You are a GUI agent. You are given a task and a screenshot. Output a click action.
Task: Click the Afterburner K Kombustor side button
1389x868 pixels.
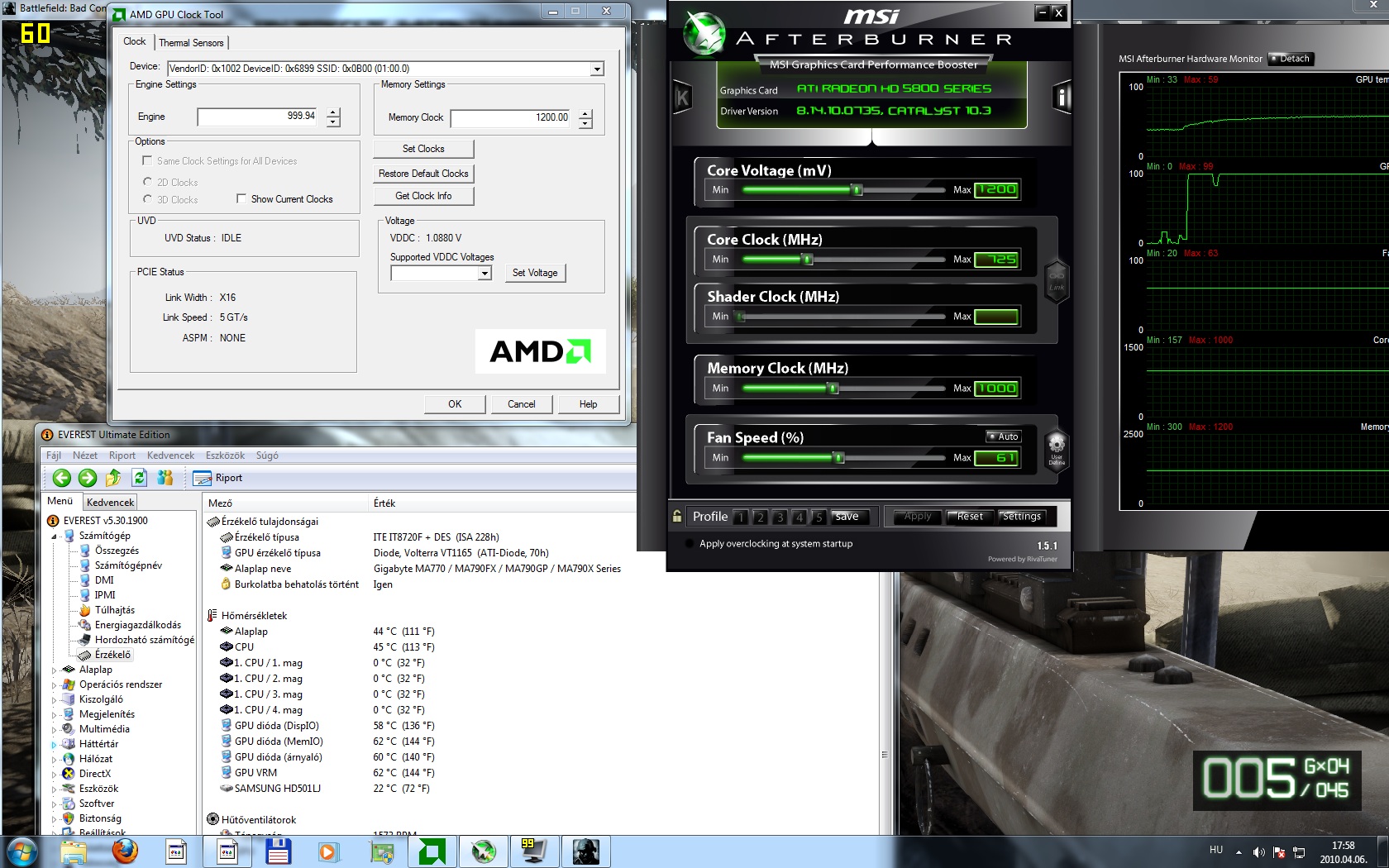tap(682, 98)
